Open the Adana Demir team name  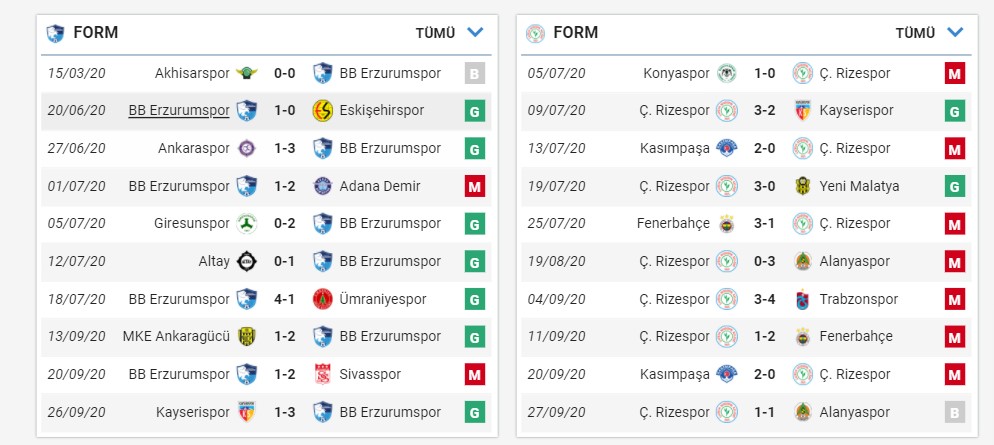[380, 185]
